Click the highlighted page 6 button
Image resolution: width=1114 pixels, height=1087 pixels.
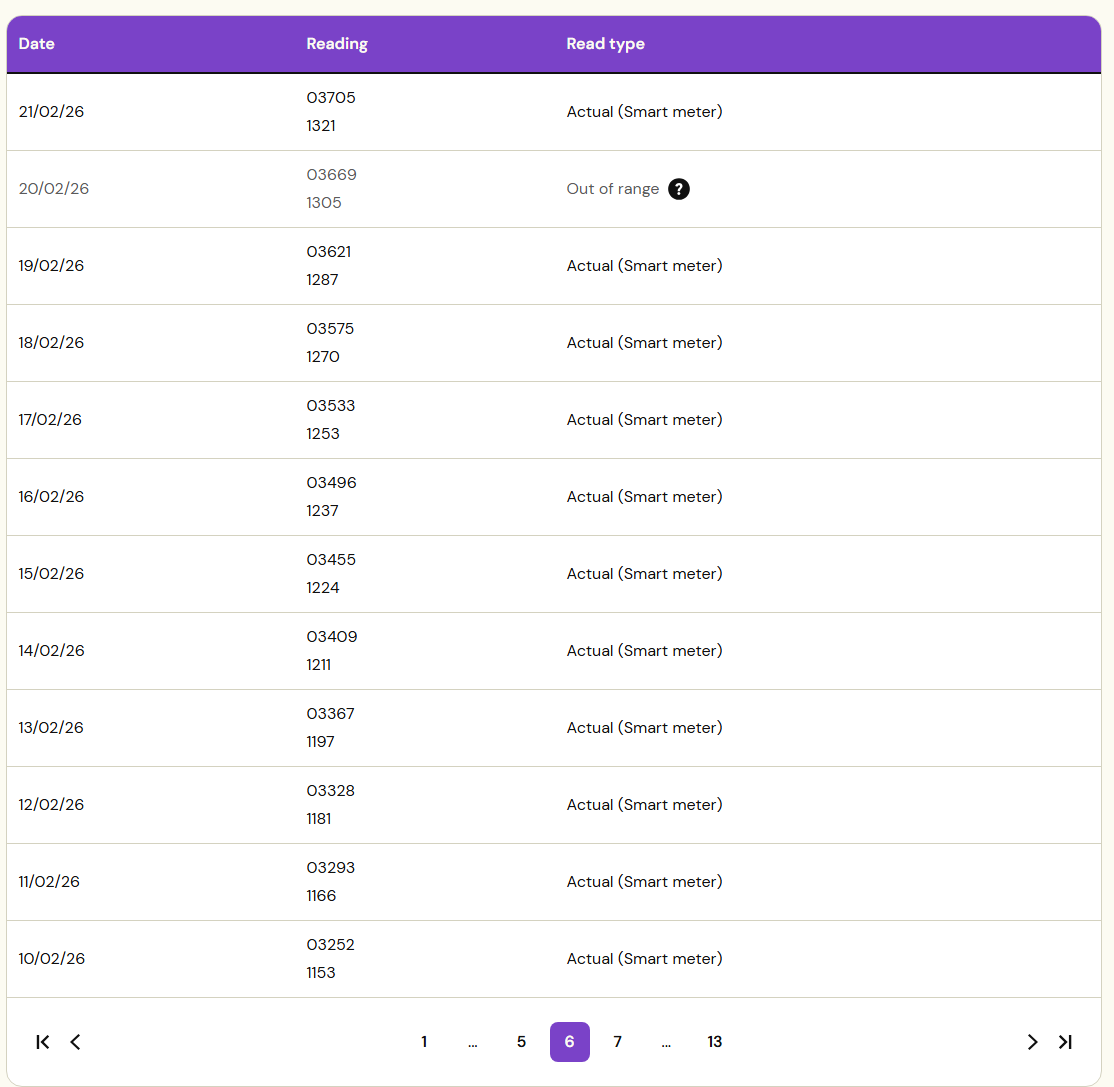coord(569,1042)
